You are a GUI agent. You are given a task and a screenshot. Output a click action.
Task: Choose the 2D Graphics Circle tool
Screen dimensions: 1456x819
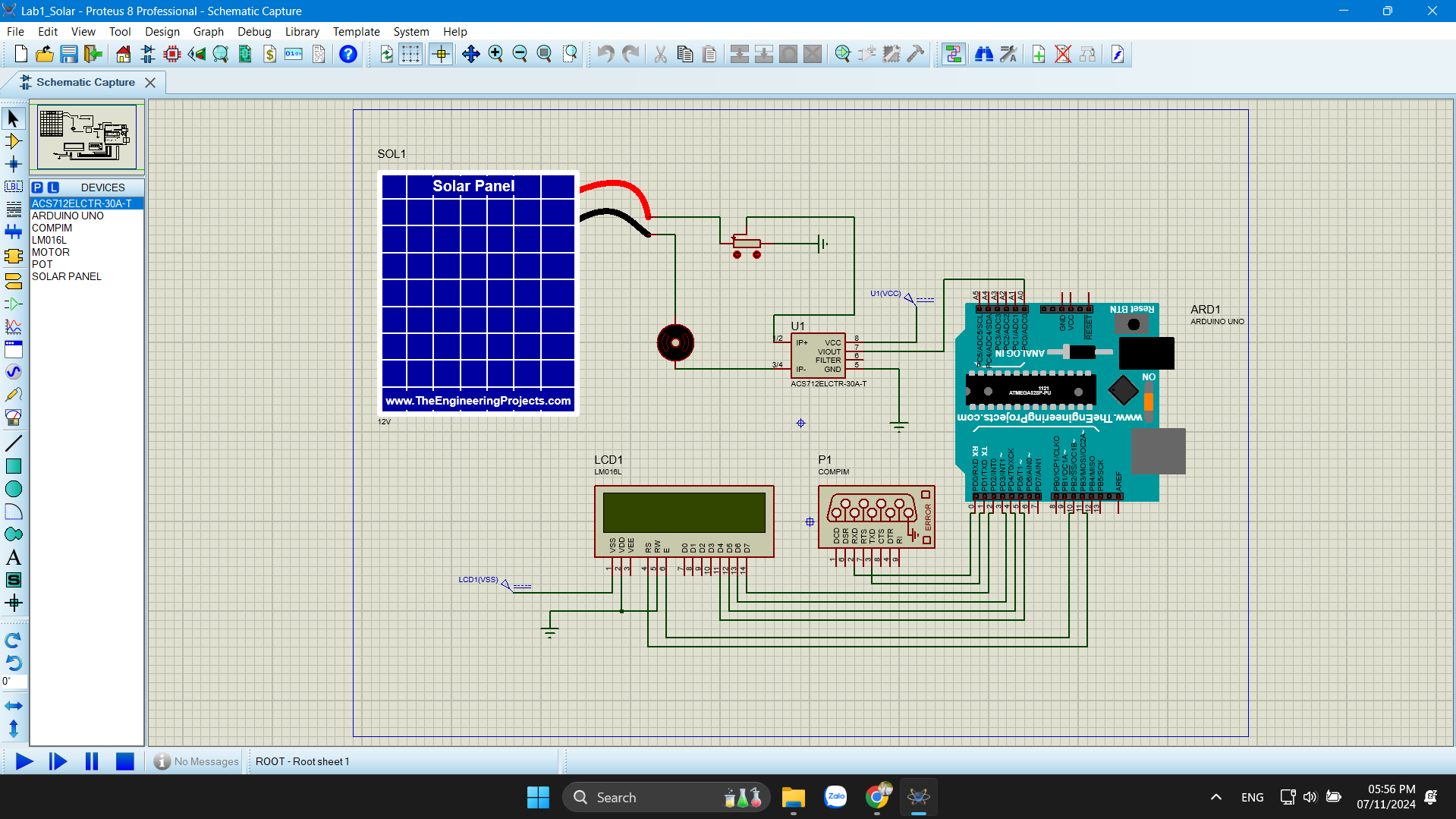[14, 489]
